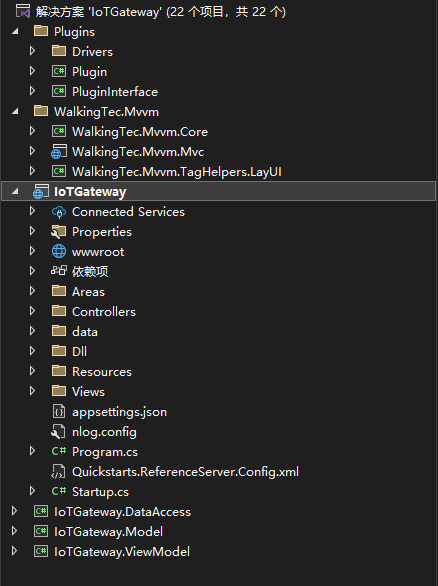438x586 pixels.
Task: Click the C# file icon for Program.cs
Action: [59, 451]
